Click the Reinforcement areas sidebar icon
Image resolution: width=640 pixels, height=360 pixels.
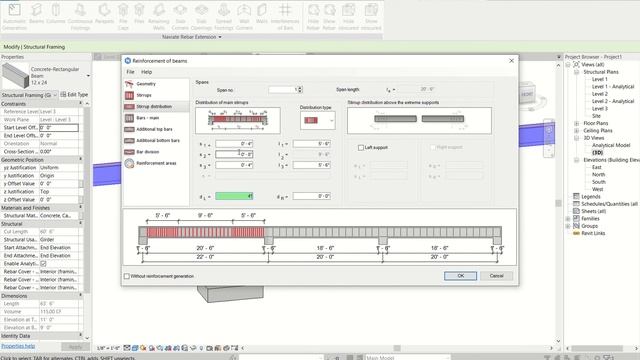(129, 163)
